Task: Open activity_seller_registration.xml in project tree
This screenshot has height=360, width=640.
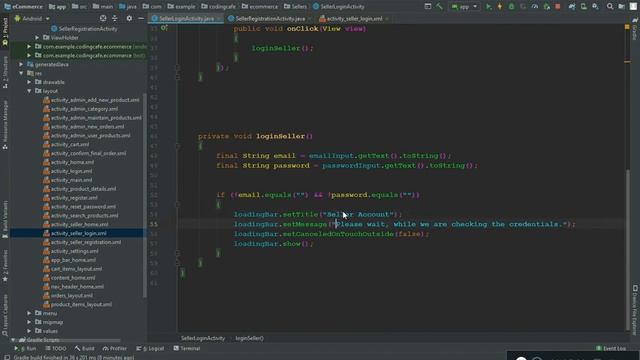Action: [86, 242]
